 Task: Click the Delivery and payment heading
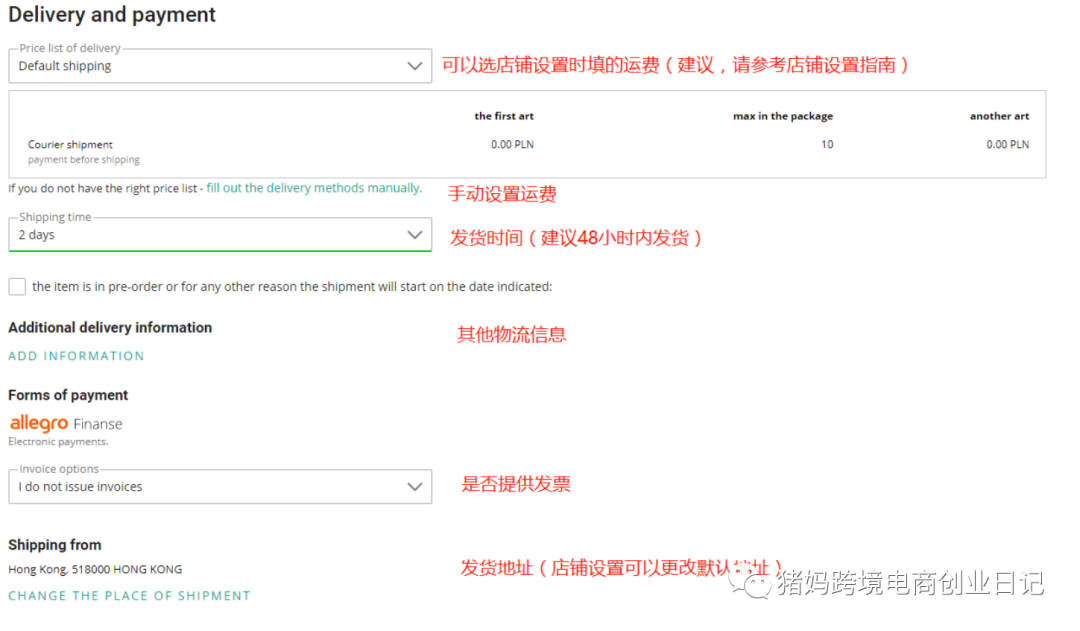[111, 15]
